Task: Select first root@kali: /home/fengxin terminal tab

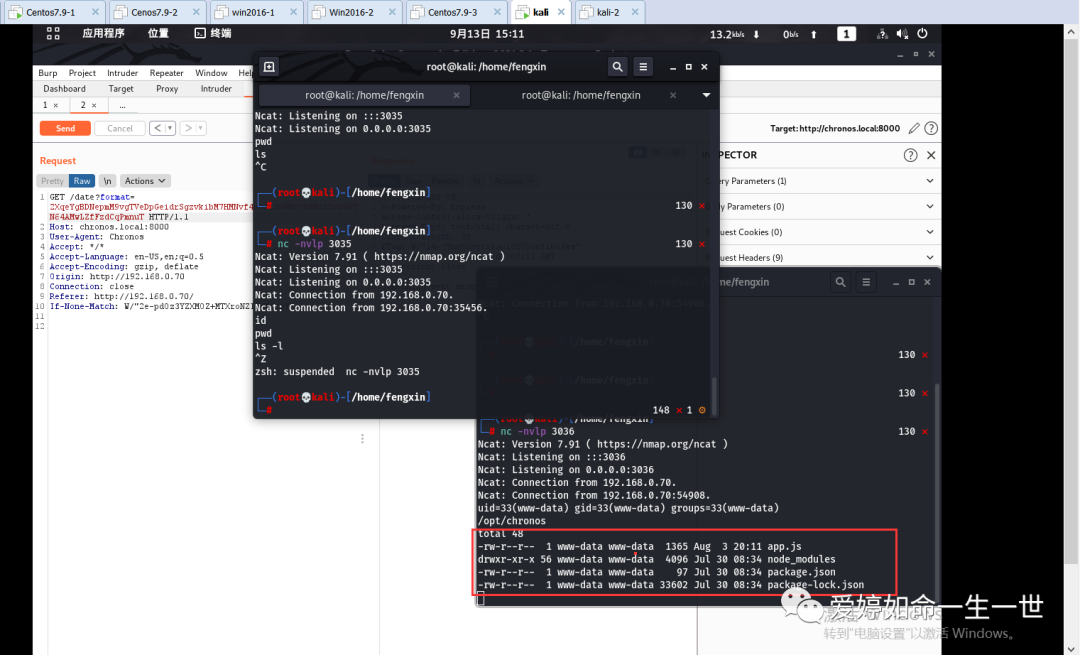Action: pyautogui.click(x=364, y=95)
